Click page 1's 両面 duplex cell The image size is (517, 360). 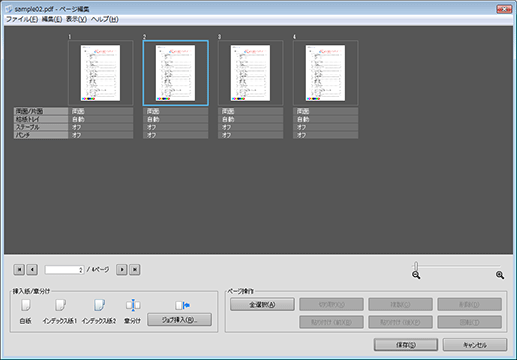point(101,111)
